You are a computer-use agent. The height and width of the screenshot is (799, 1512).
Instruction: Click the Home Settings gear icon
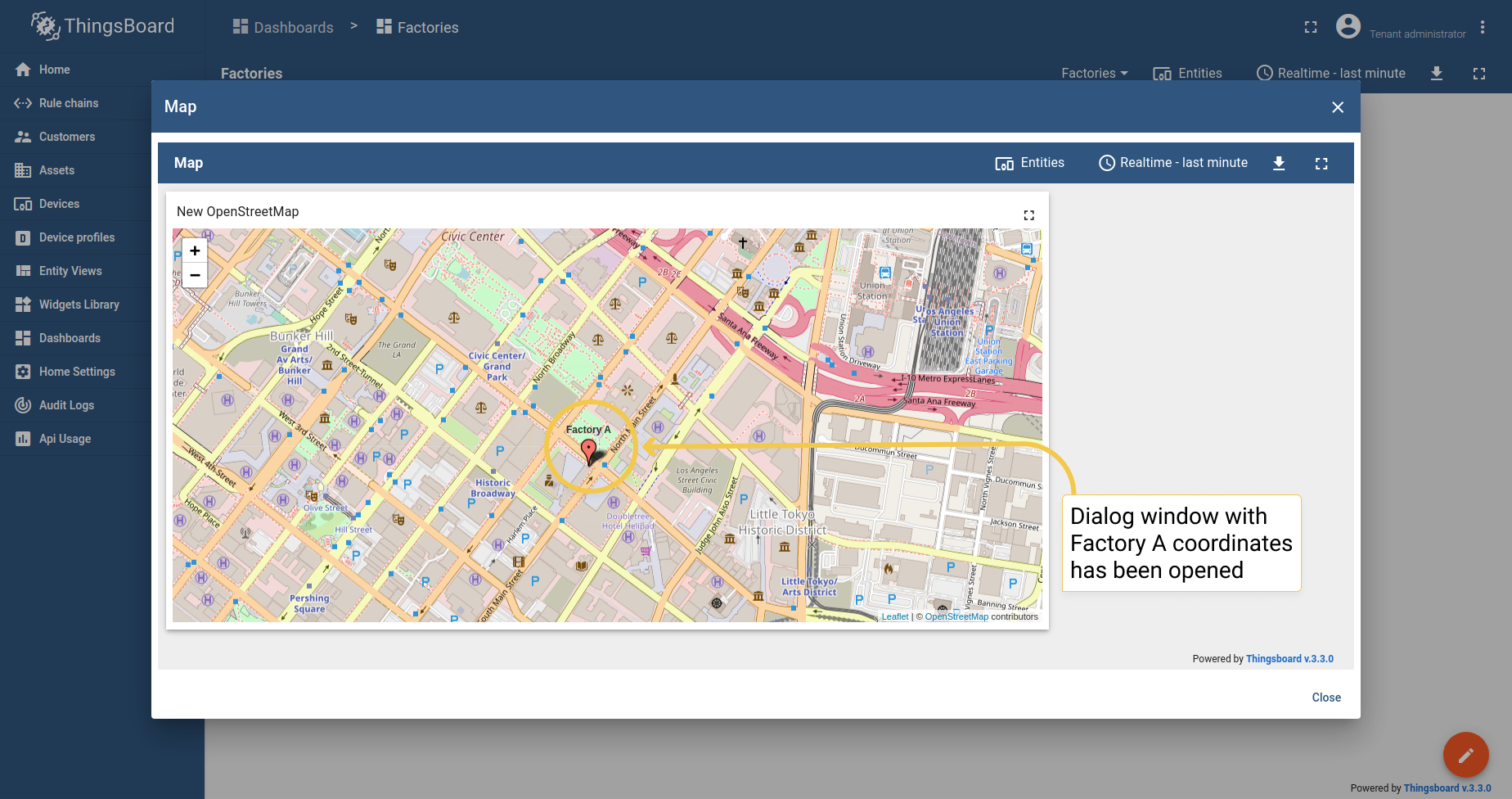click(x=23, y=372)
